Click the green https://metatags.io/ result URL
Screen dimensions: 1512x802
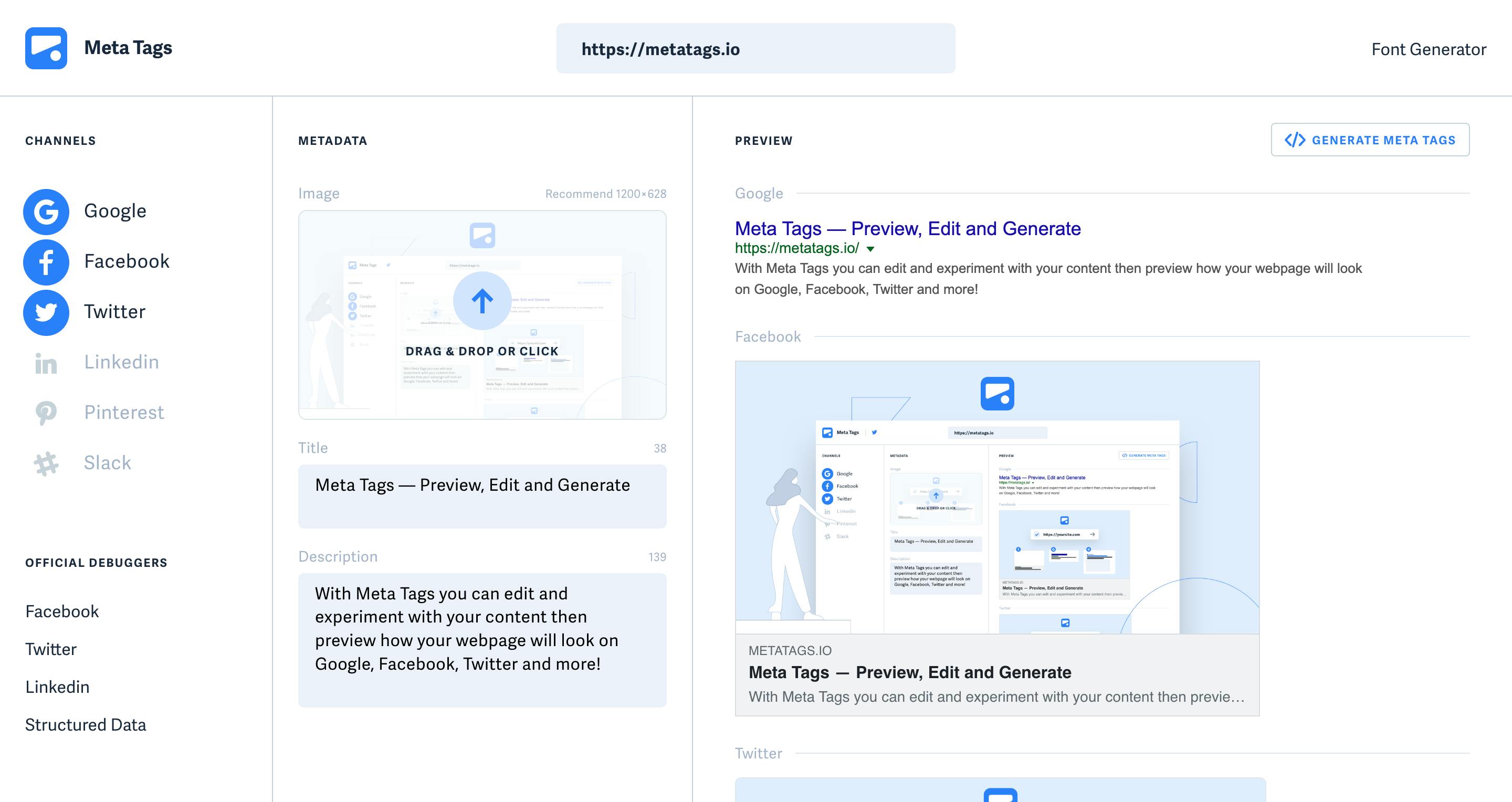tap(797, 249)
